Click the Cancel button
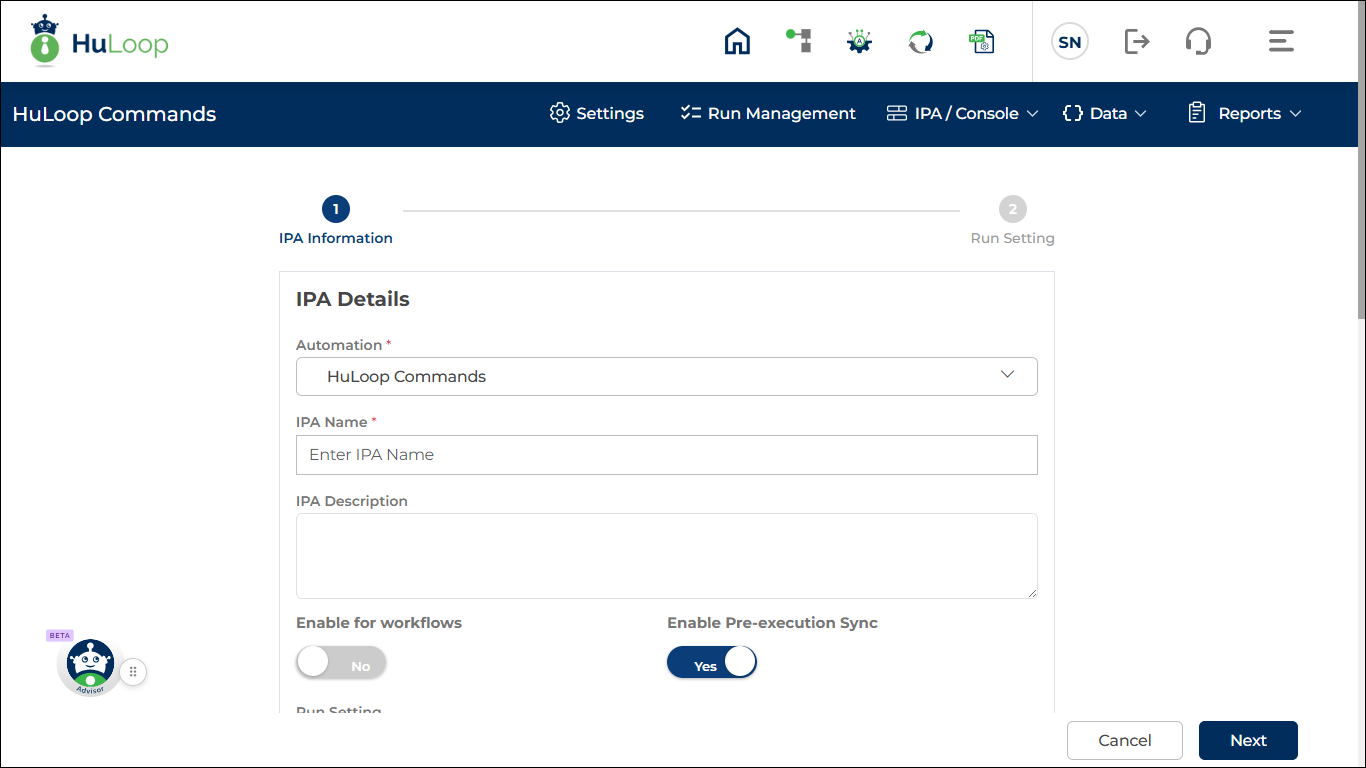1366x768 pixels. click(x=1125, y=741)
